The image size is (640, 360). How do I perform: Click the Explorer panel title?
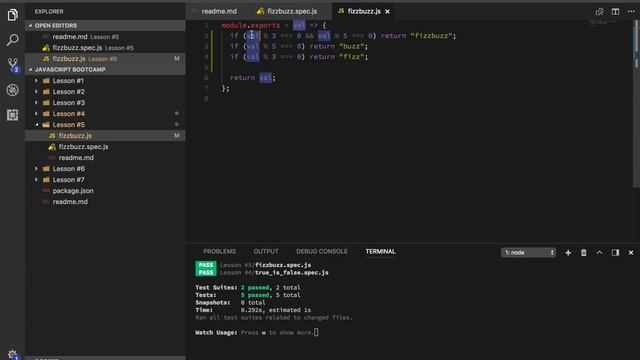click(x=49, y=11)
